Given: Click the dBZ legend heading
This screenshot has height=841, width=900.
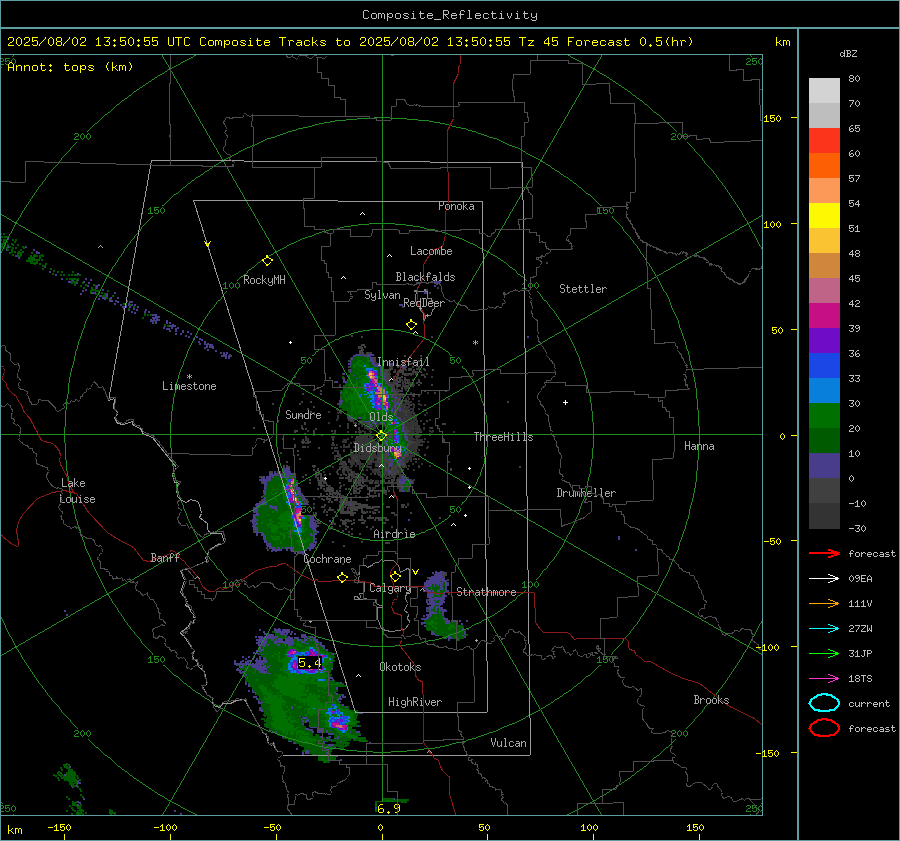Looking at the screenshot, I should (x=848, y=54).
